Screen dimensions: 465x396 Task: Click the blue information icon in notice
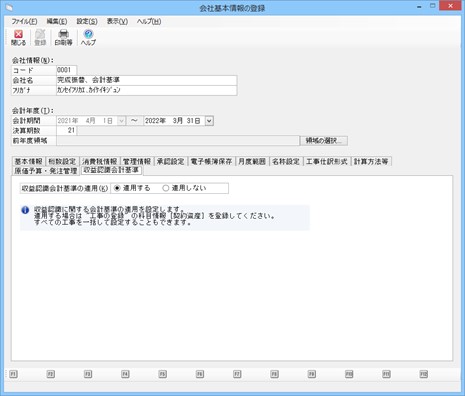tap(25, 210)
